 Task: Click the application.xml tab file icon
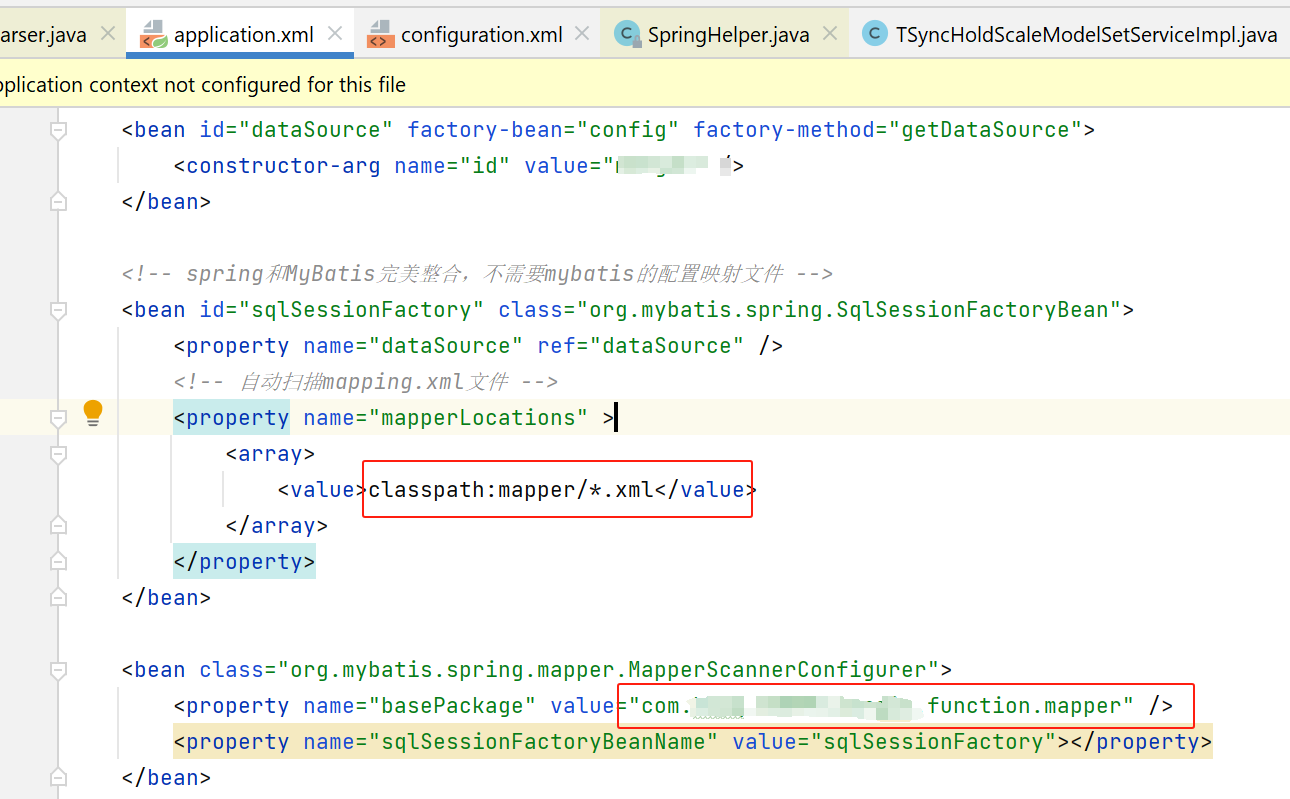(x=153, y=35)
